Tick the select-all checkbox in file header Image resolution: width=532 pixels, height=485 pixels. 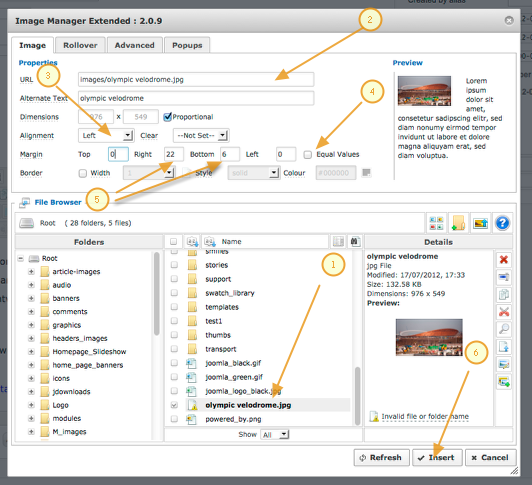pos(173,242)
